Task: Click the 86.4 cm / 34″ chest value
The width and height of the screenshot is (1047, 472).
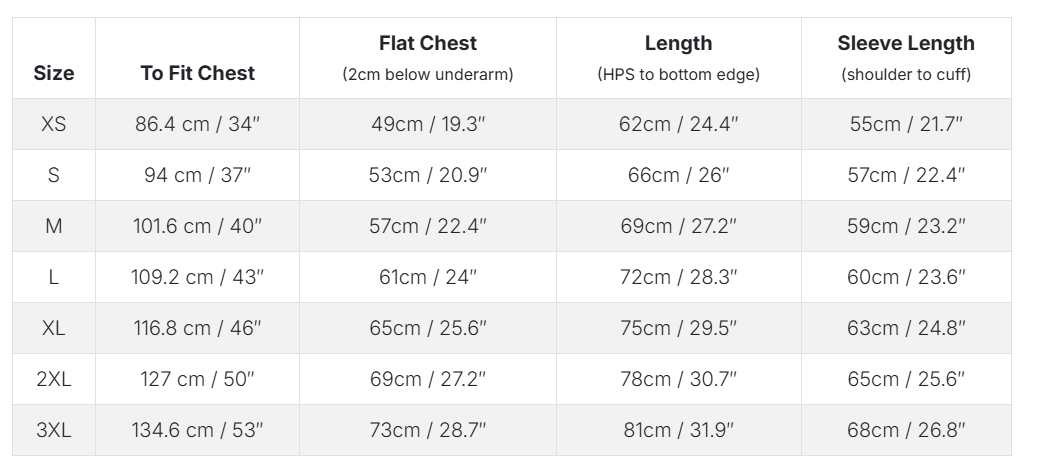Action: pos(198,124)
